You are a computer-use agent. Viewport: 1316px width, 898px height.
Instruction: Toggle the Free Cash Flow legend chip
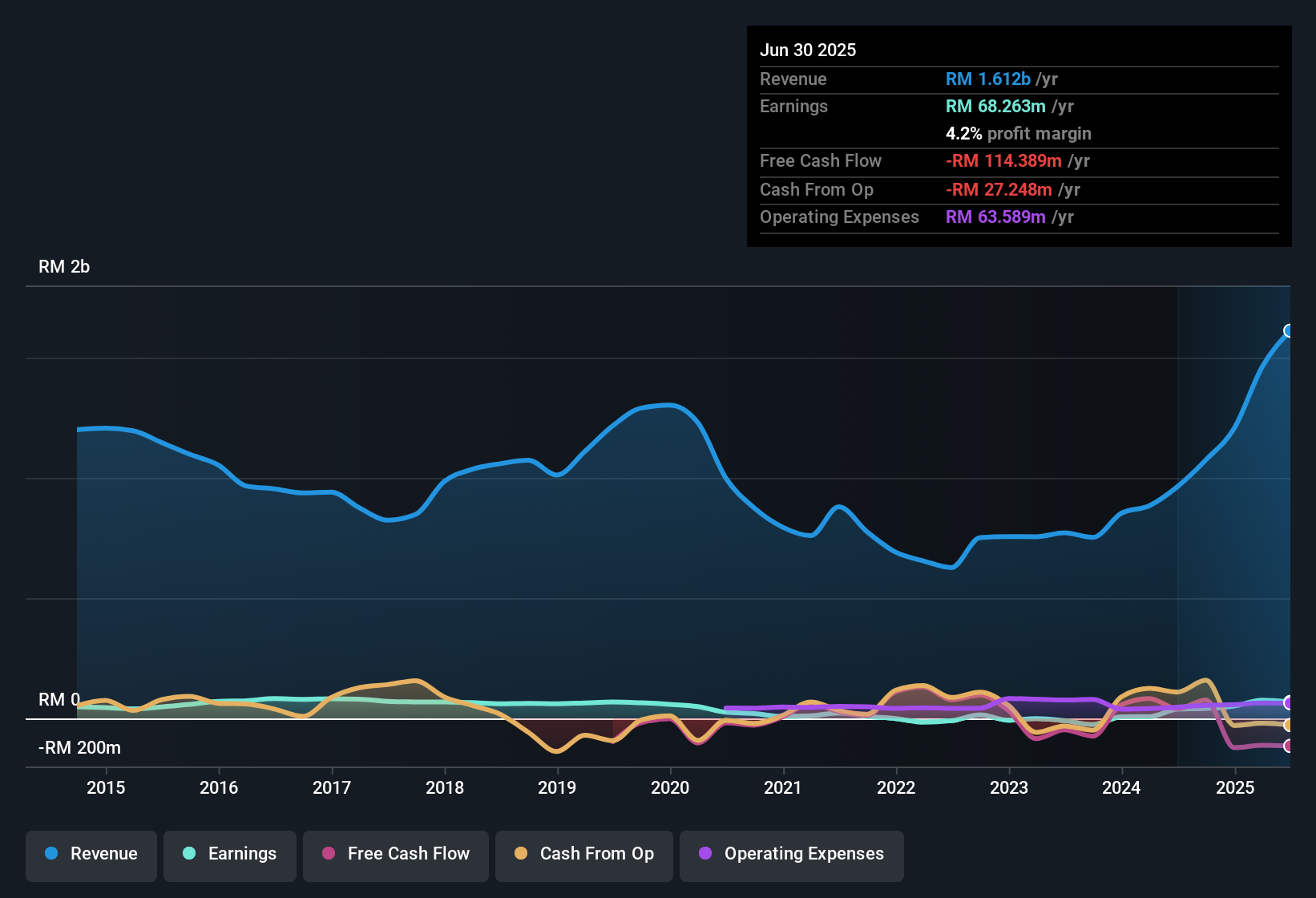(395, 854)
